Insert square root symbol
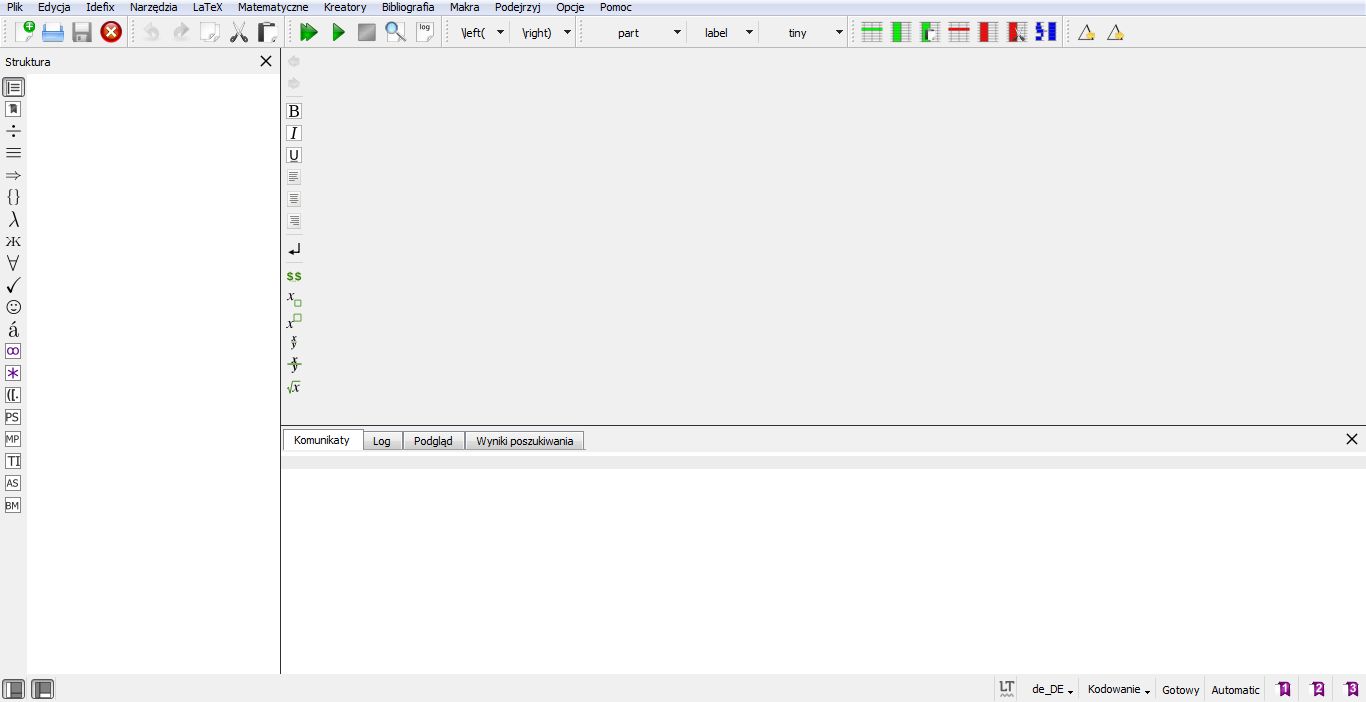Image resolution: width=1366 pixels, height=702 pixels. tap(294, 387)
